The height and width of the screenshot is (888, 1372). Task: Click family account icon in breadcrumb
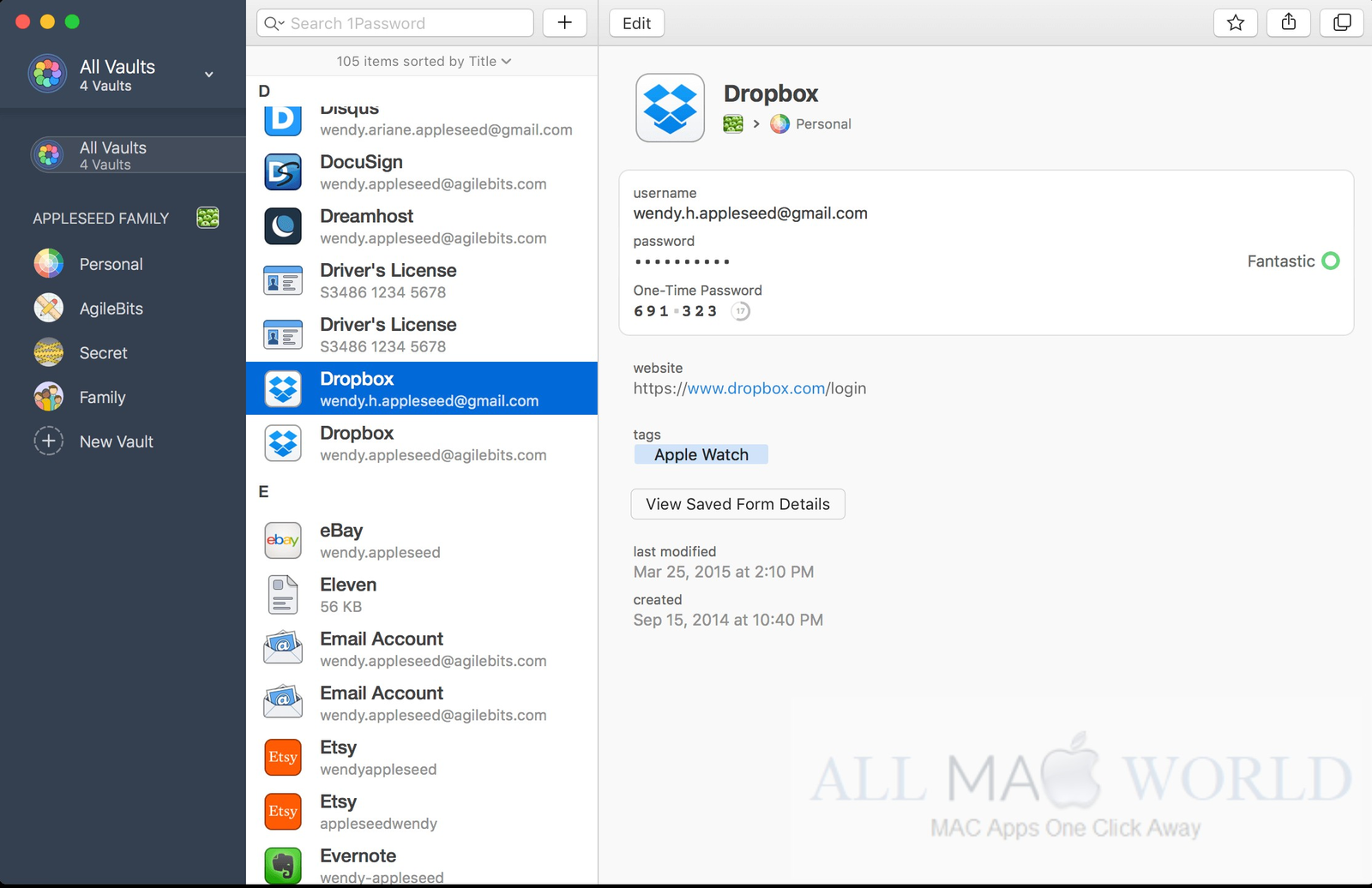(x=733, y=123)
